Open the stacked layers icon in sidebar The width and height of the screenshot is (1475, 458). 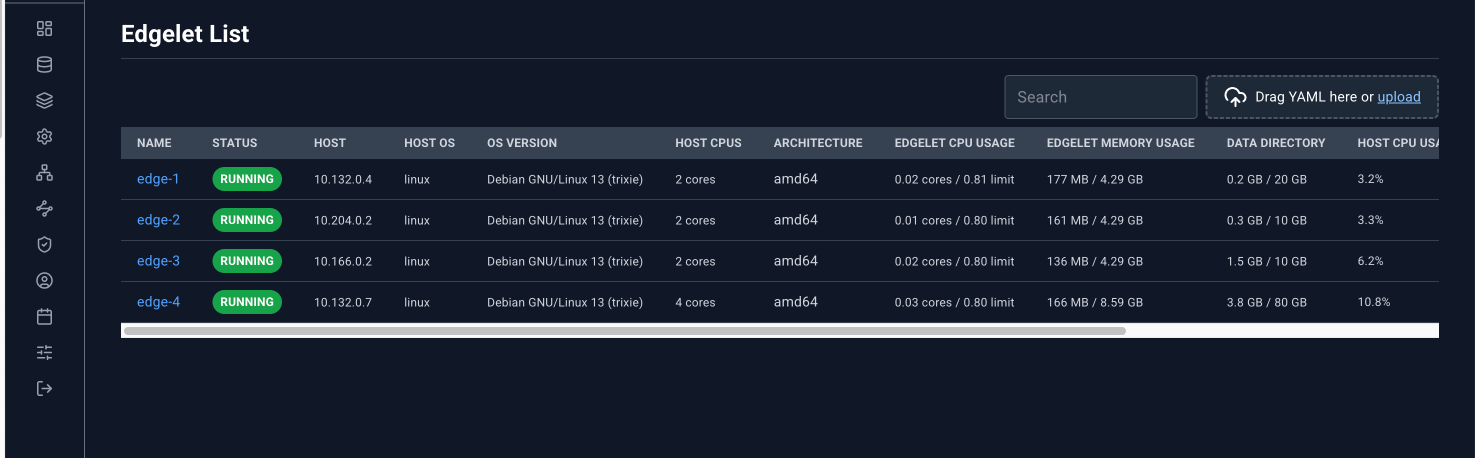pyautogui.click(x=44, y=100)
